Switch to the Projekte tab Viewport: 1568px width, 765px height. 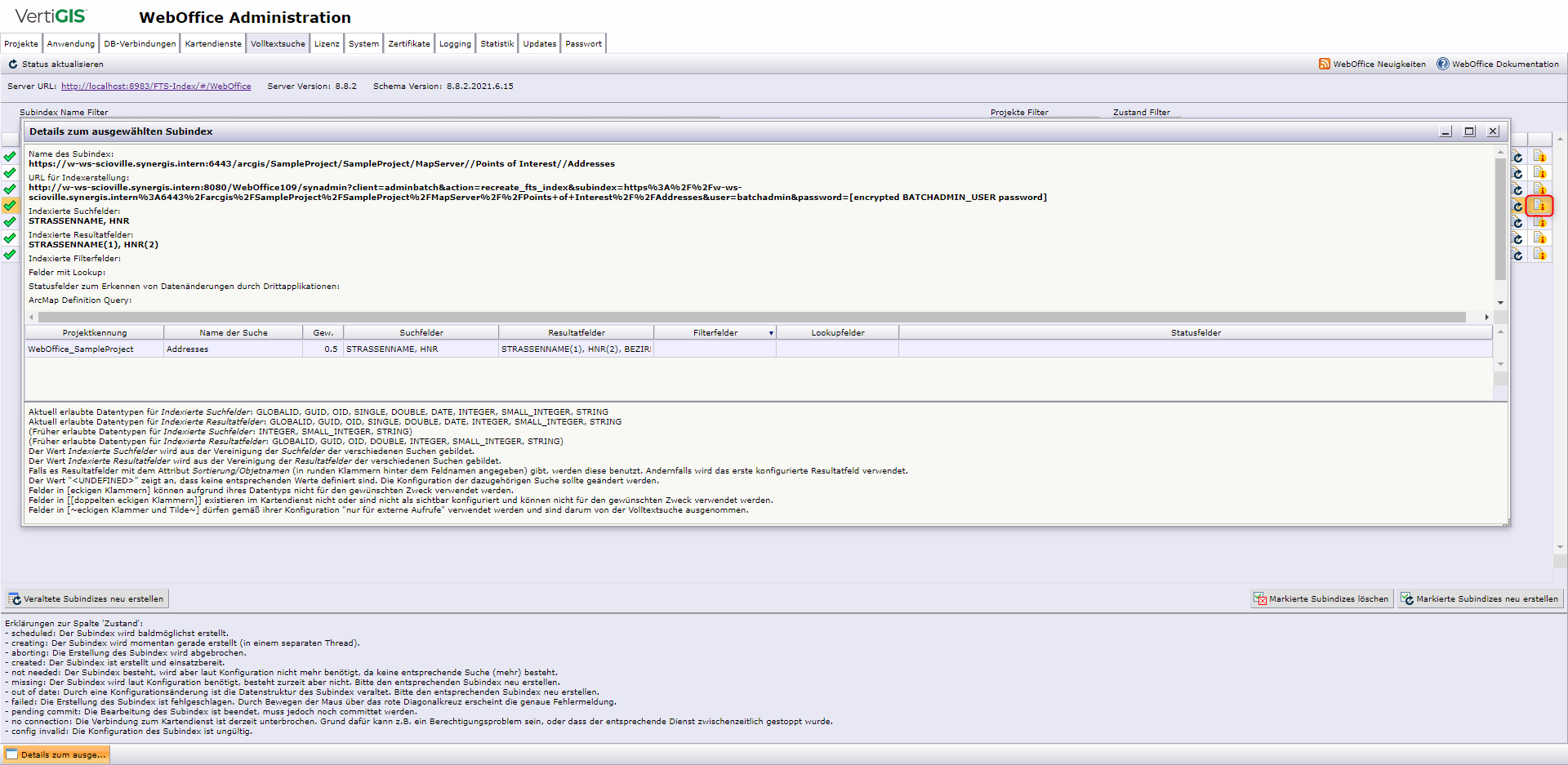[20, 43]
